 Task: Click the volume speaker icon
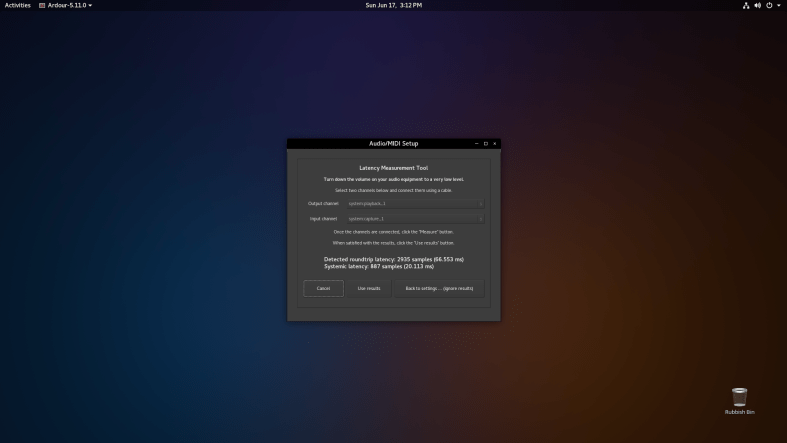pyautogui.click(x=757, y=6)
